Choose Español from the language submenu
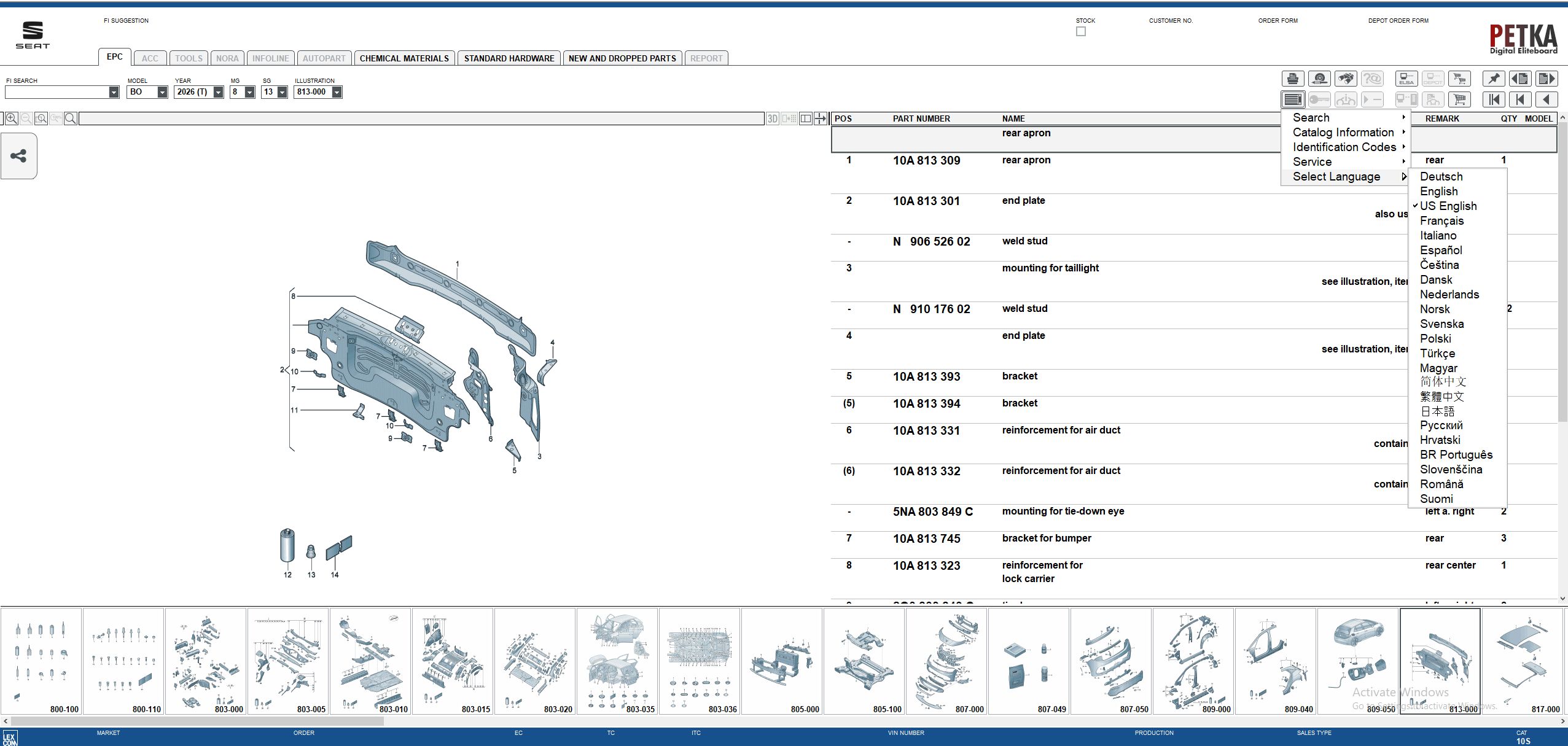1568x746 pixels. point(1440,250)
